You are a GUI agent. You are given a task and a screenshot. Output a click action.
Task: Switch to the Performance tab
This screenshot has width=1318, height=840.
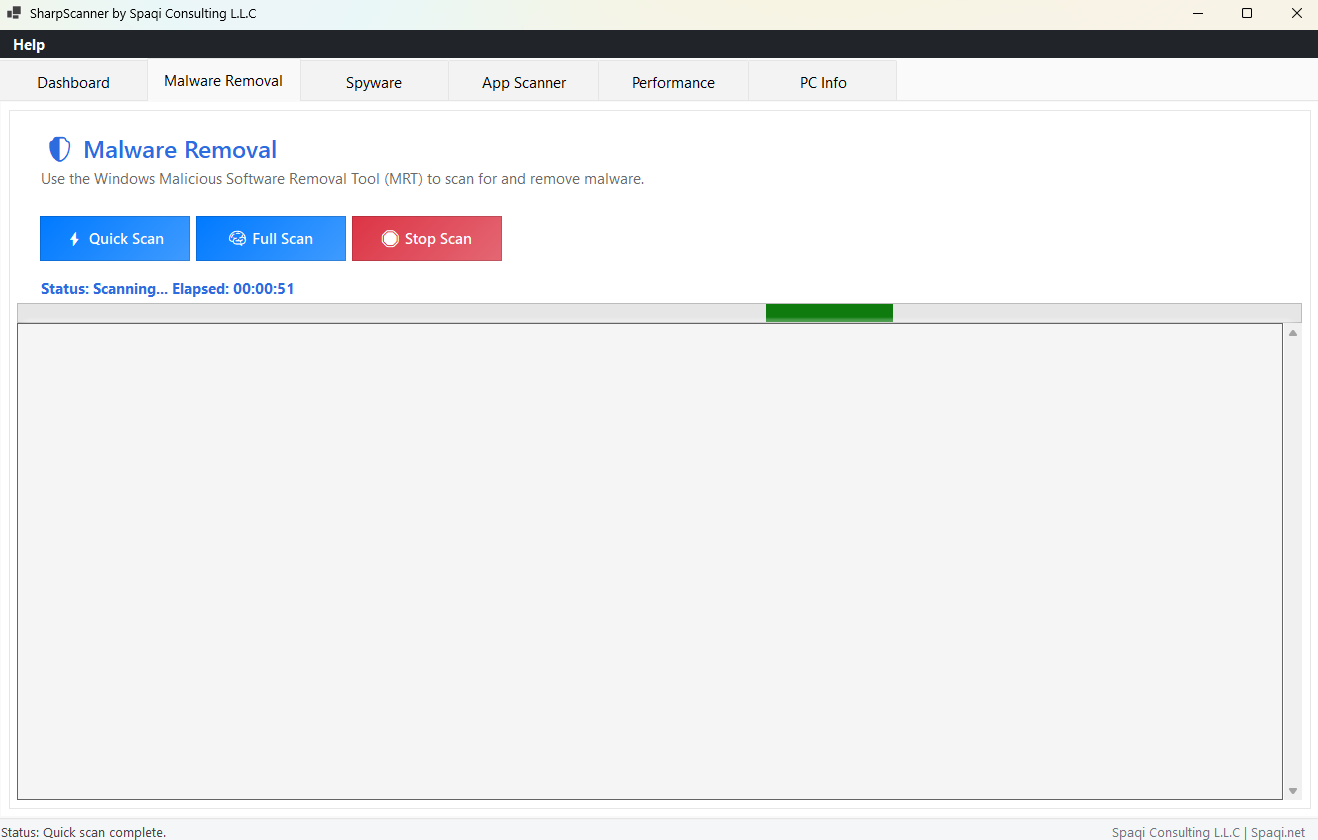coord(673,83)
